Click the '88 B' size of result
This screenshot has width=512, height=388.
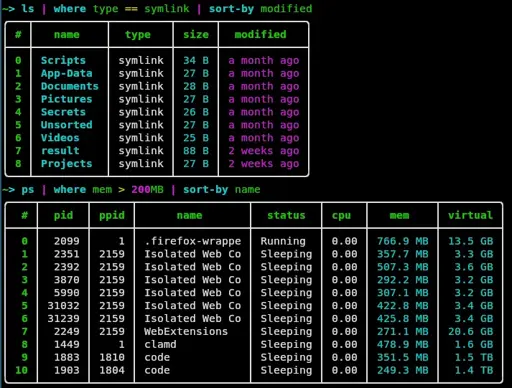tap(196, 151)
